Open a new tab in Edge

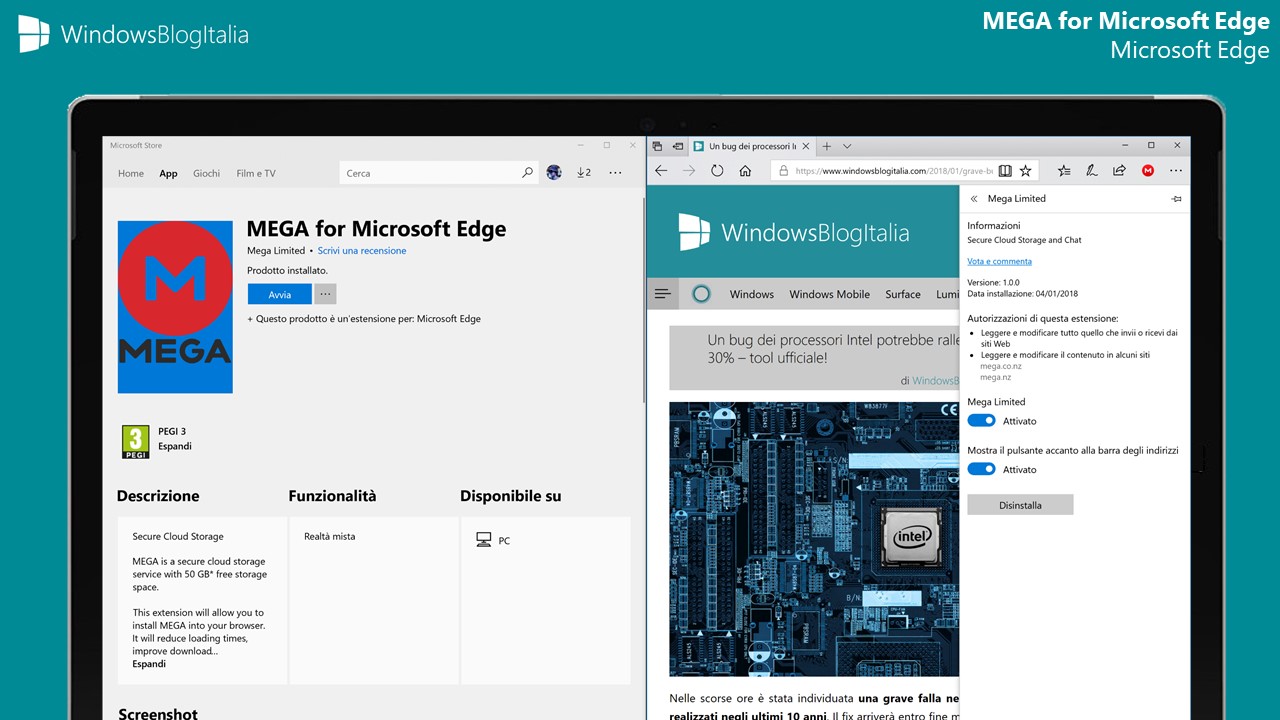coord(827,146)
